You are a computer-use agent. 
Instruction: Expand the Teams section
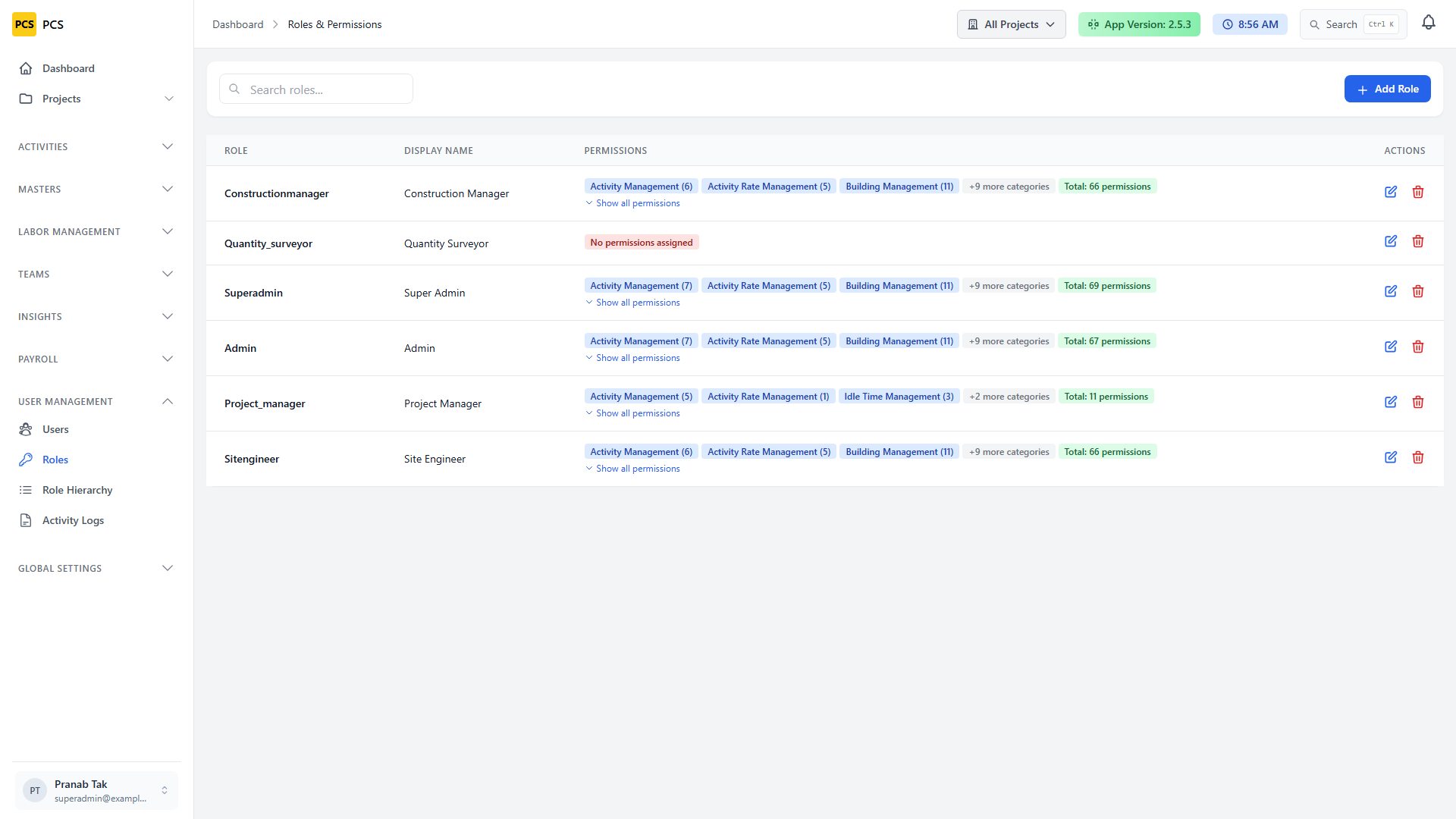[x=96, y=274]
